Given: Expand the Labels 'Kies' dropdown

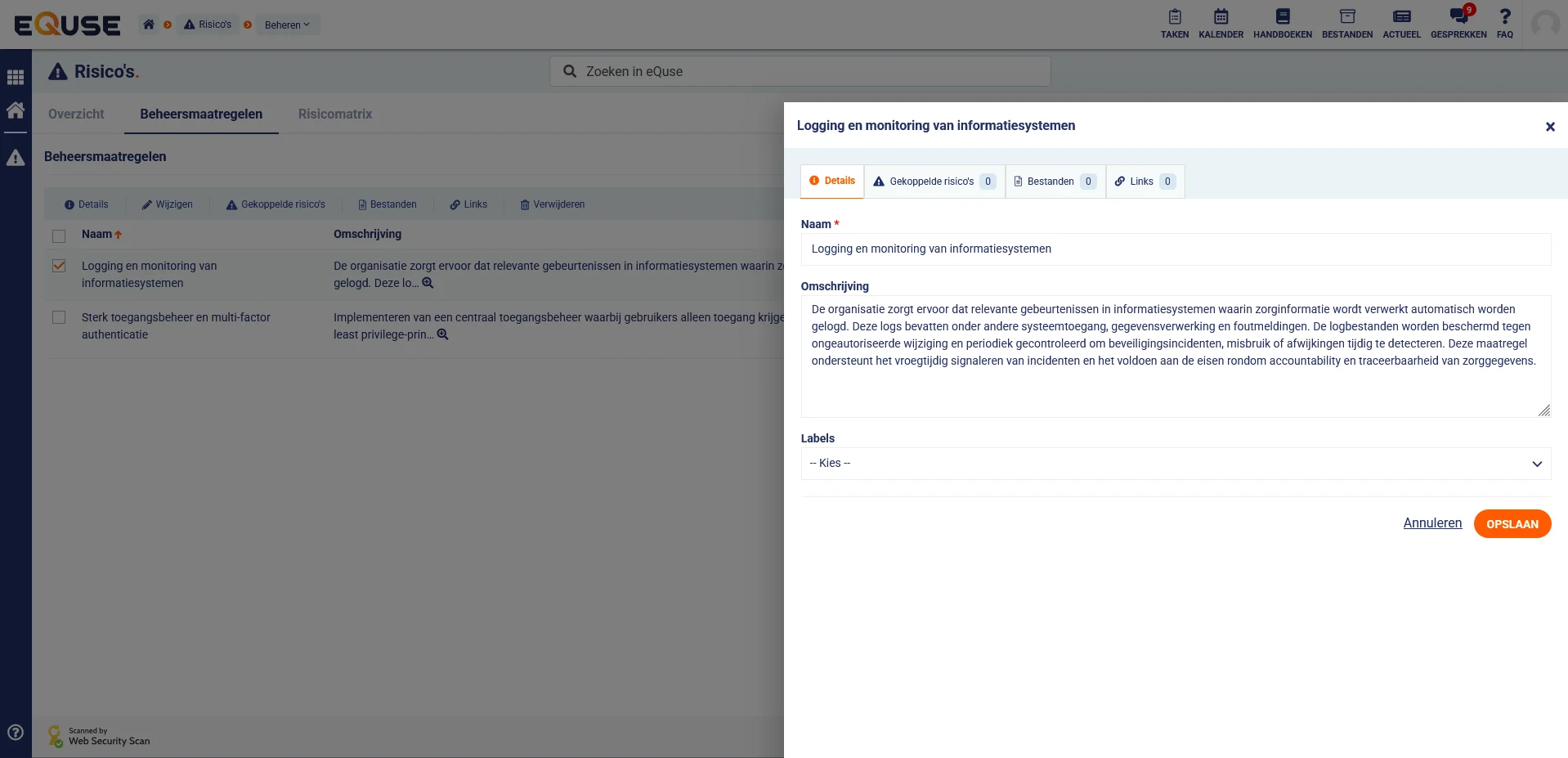Looking at the screenshot, I should (x=1175, y=464).
